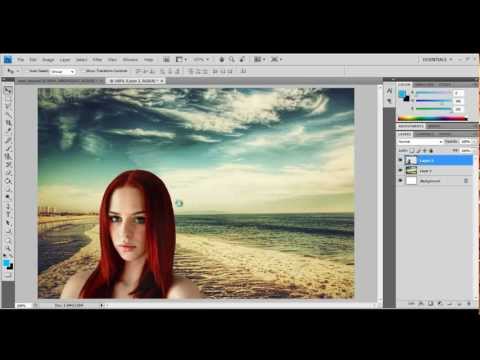Viewport: 480px width, 360px height.
Task: Toggle visibility of the middle beach layer
Action: click(x=400, y=170)
